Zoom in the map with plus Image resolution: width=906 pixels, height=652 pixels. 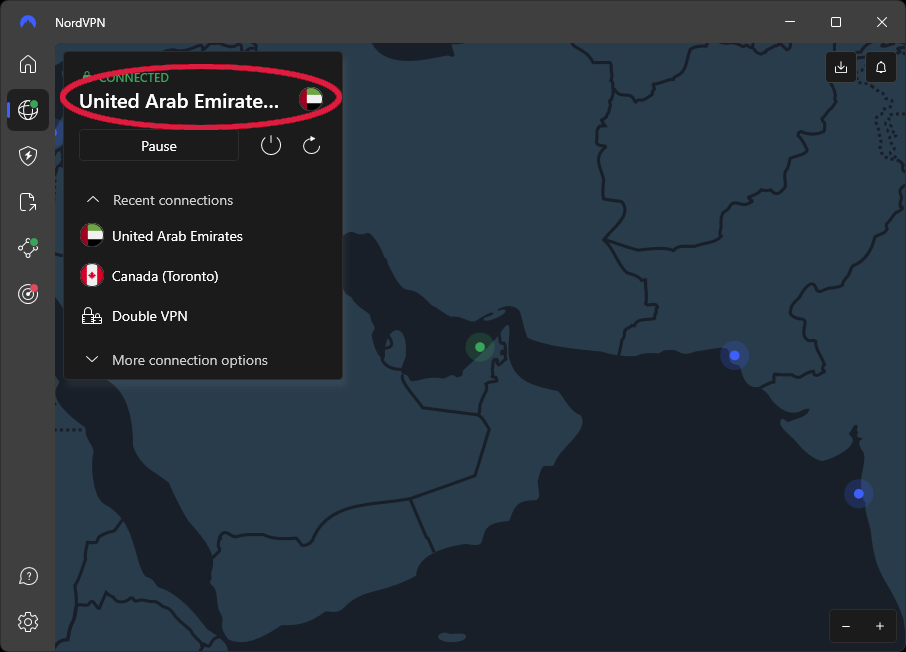[x=879, y=626]
